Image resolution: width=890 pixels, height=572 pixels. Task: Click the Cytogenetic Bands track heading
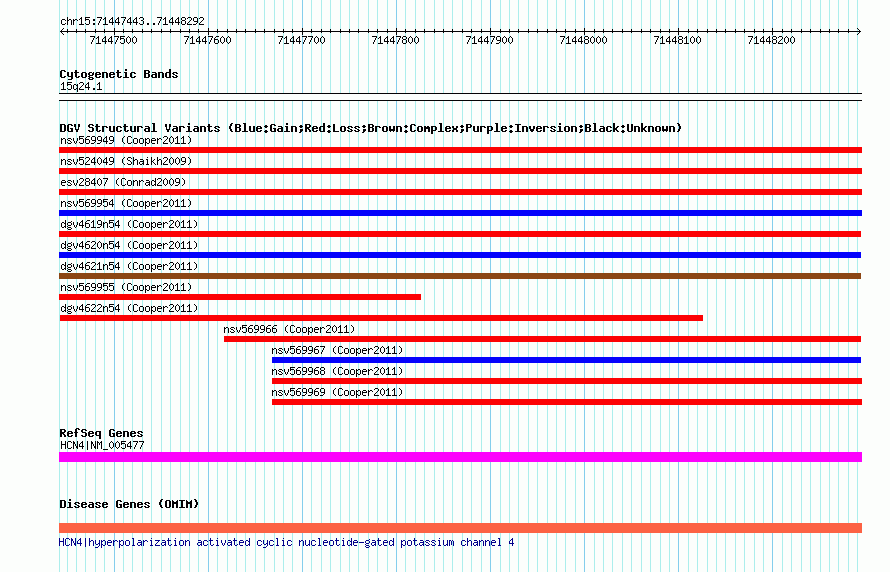[119, 74]
